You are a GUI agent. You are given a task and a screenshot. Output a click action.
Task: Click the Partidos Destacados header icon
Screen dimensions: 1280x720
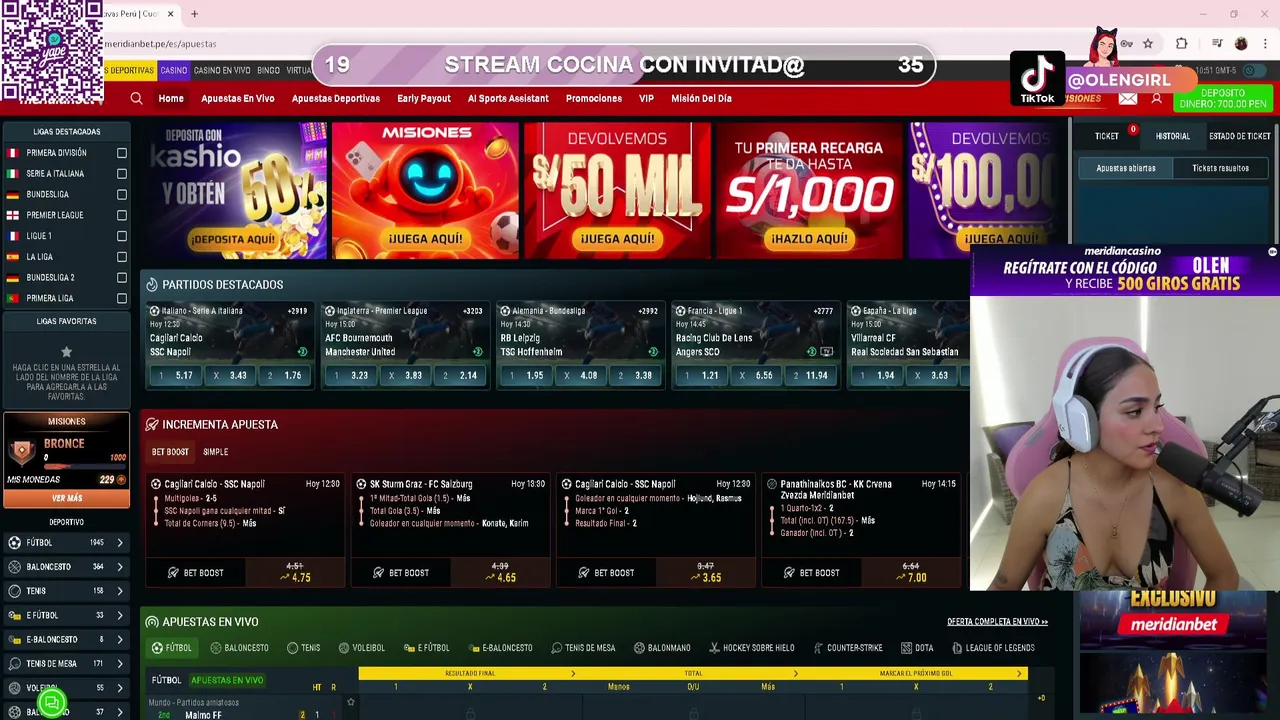151,285
